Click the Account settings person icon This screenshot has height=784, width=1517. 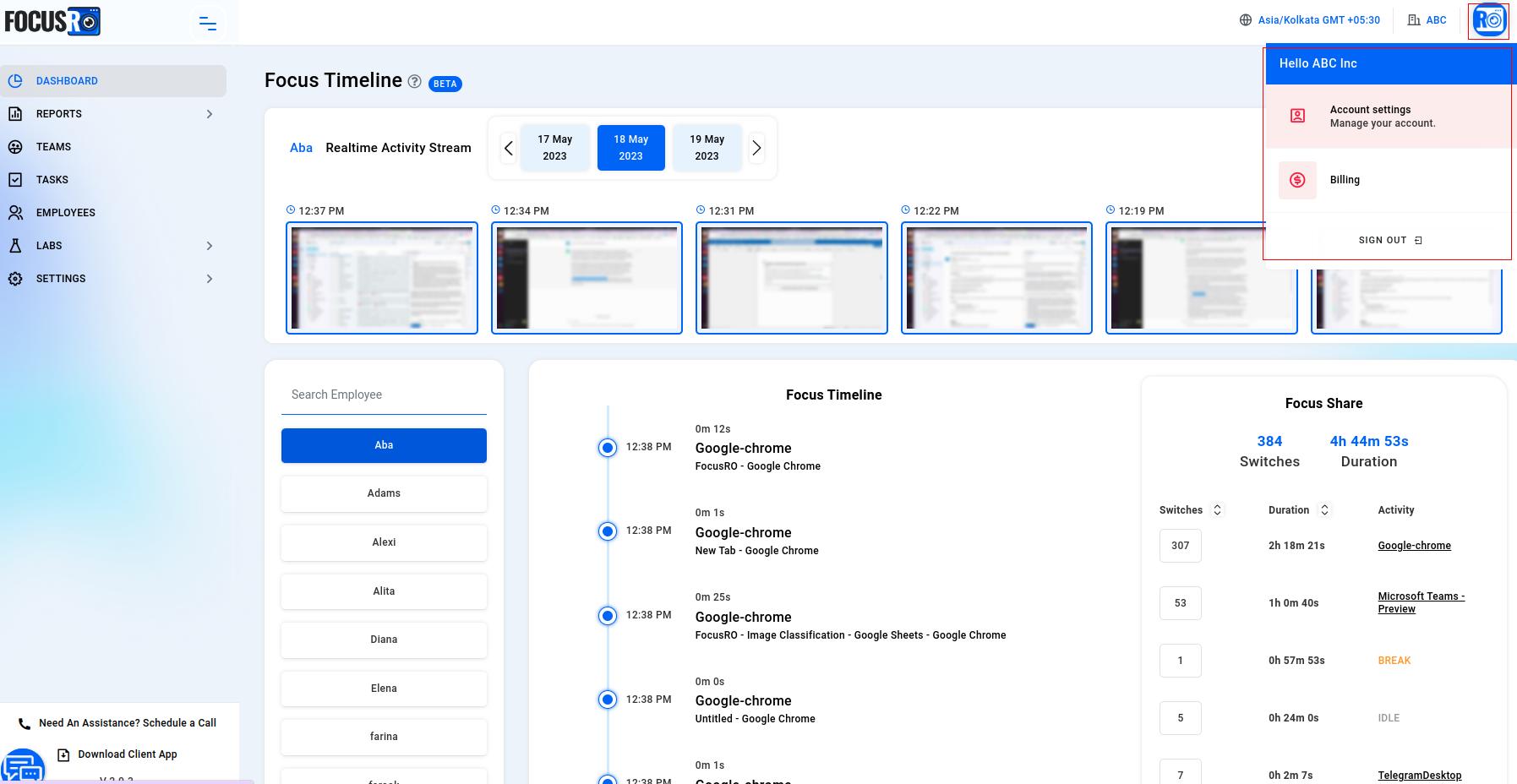pos(1297,116)
